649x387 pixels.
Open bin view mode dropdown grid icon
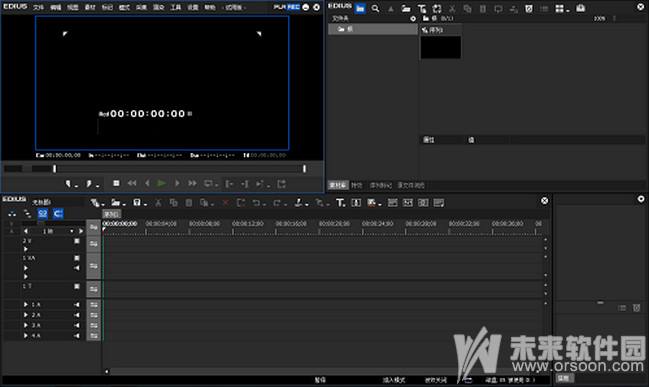[561, 9]
